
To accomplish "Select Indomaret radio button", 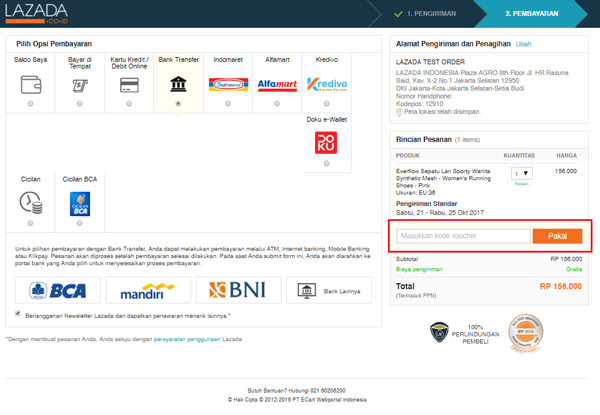I will 228,104.
